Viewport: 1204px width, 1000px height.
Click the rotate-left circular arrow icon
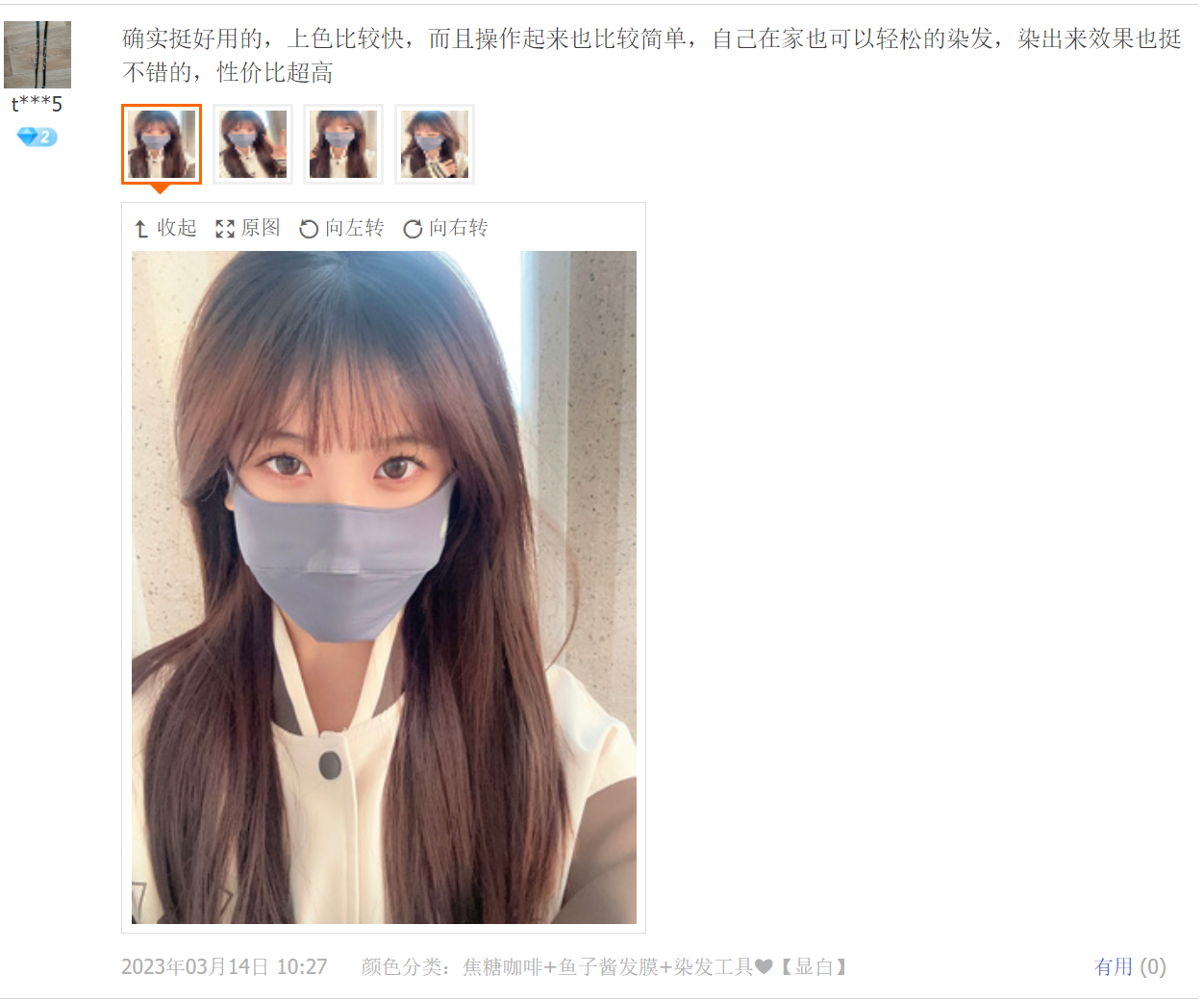coord(309,229)
